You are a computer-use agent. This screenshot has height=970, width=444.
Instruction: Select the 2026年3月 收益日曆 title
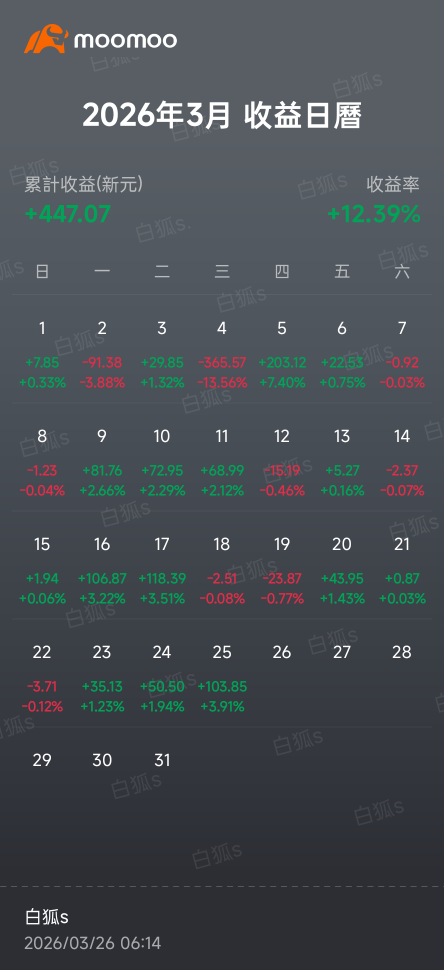tap(222, 115)
